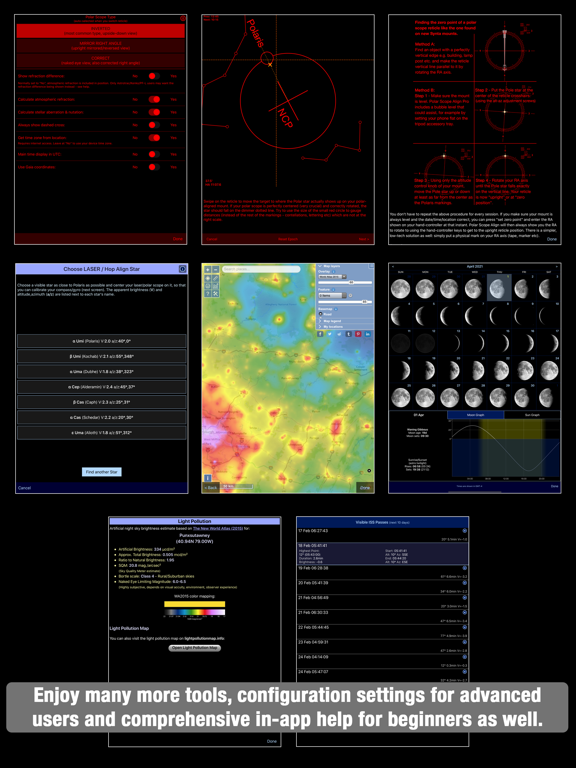Tap the info button at the map's bottom left

pos(207,478)
